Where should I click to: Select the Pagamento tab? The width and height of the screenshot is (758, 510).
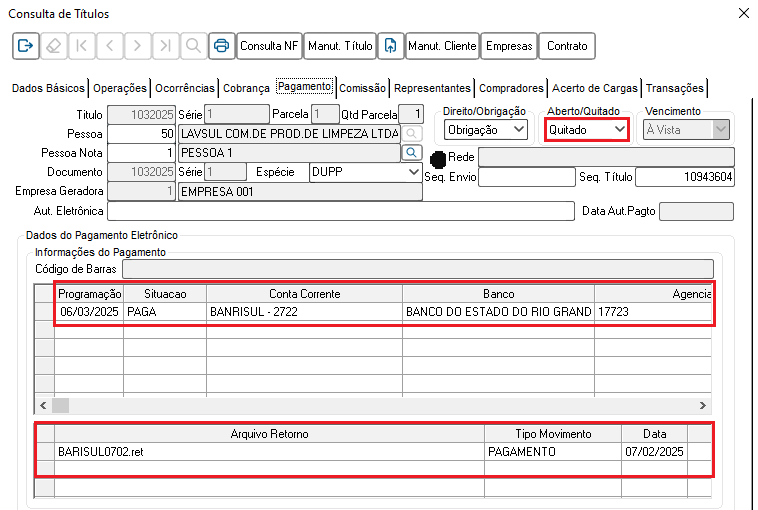[x=305, y=87]
